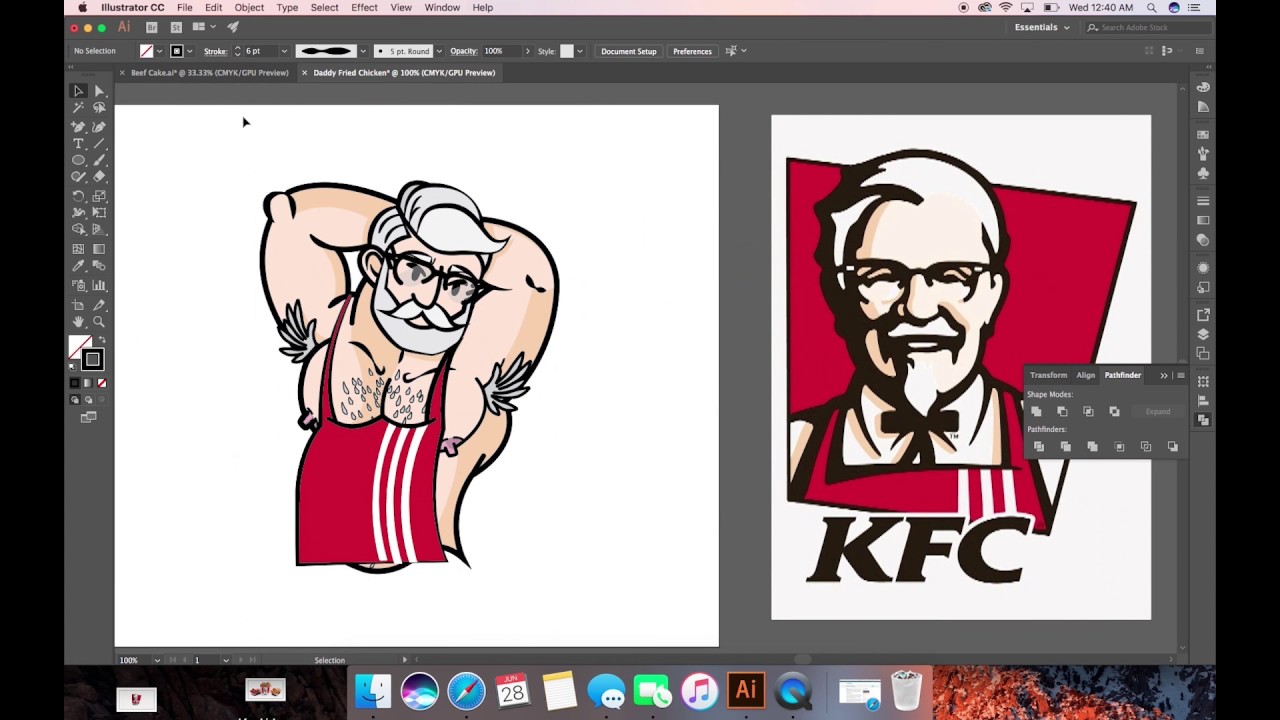Expand the Opacity 100% arrow

click(528, 51)
